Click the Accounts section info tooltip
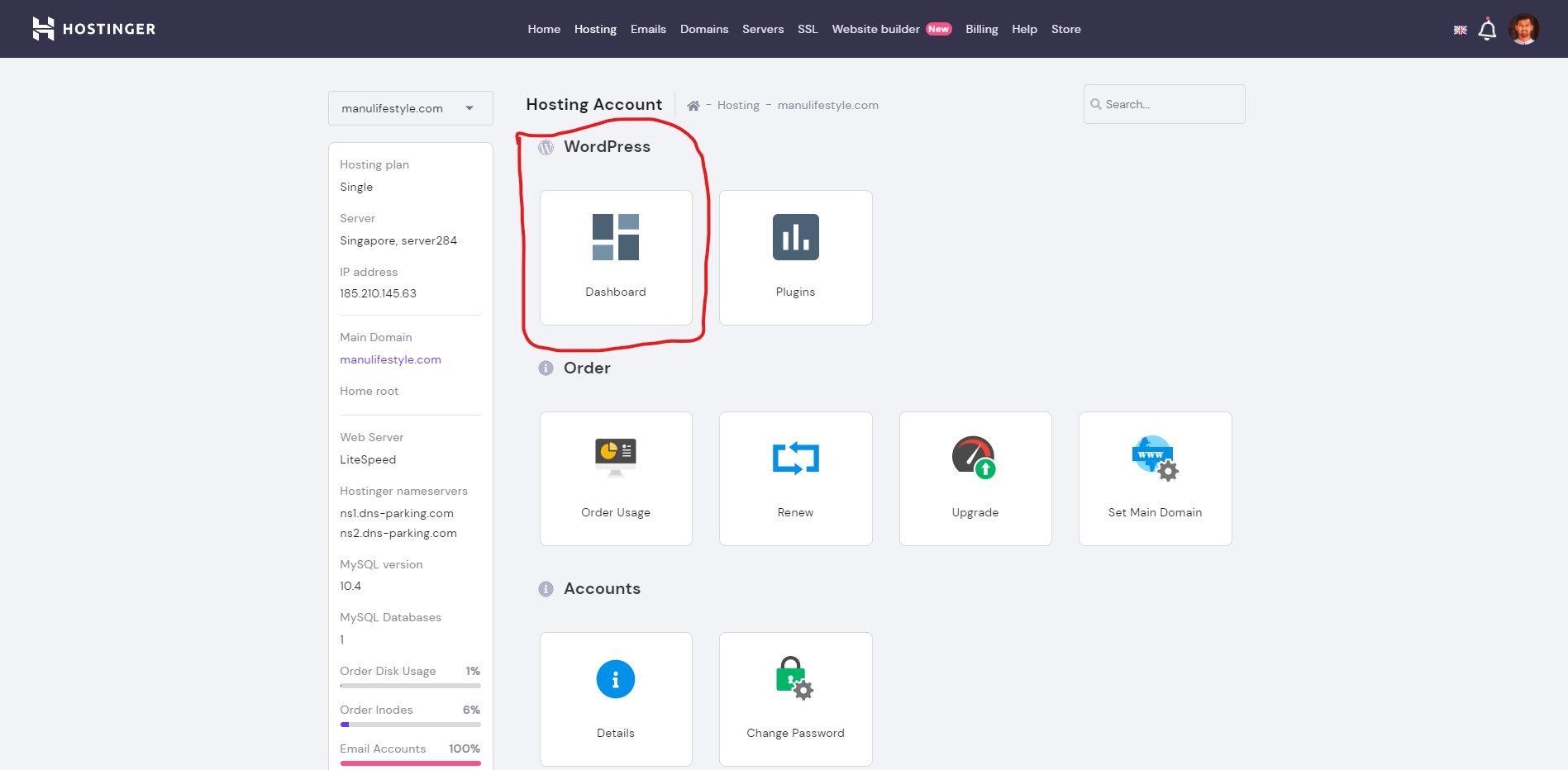1568x770 pixels. [546, 589]
